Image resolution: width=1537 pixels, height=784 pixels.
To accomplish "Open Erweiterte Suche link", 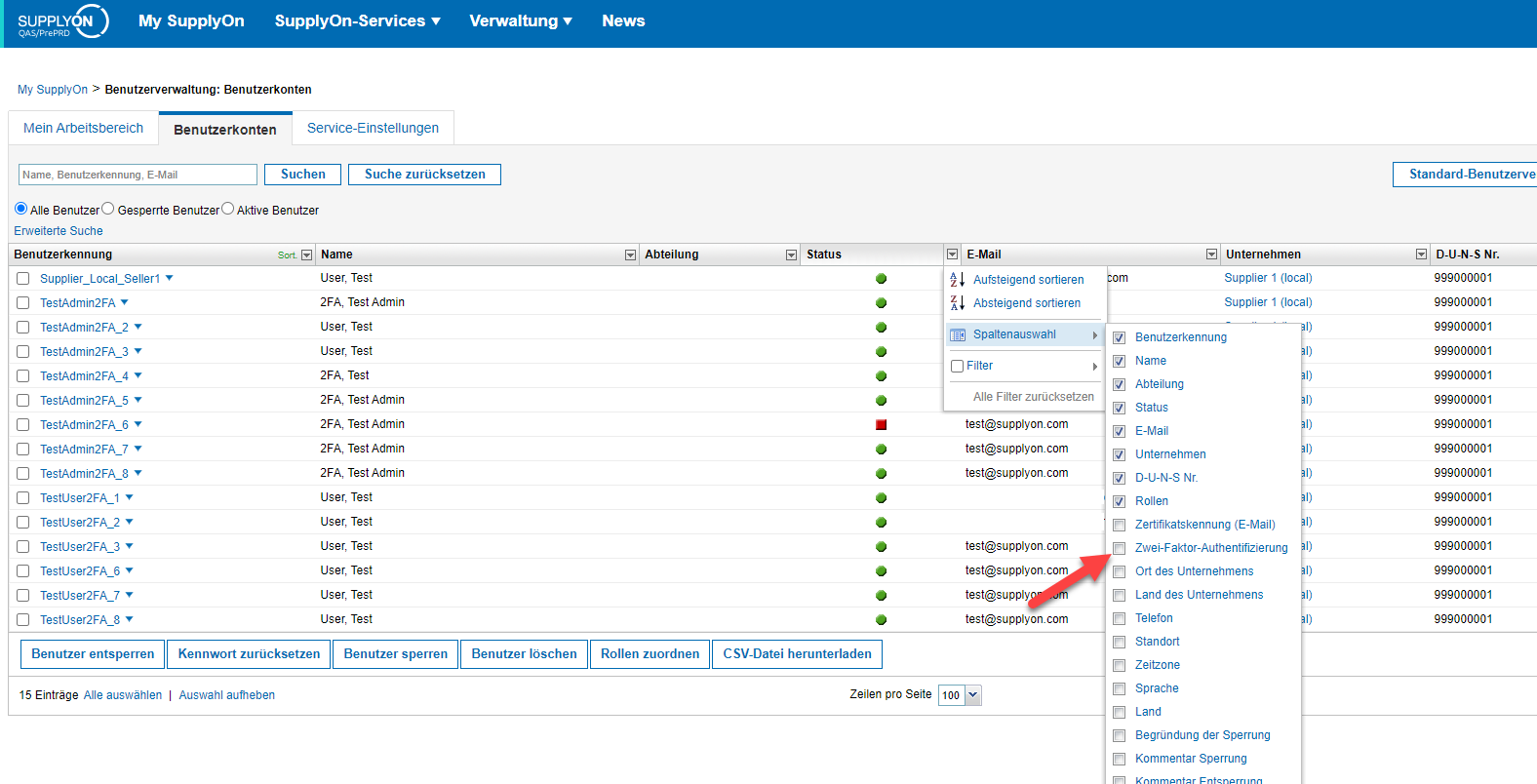I will point(59,231).
